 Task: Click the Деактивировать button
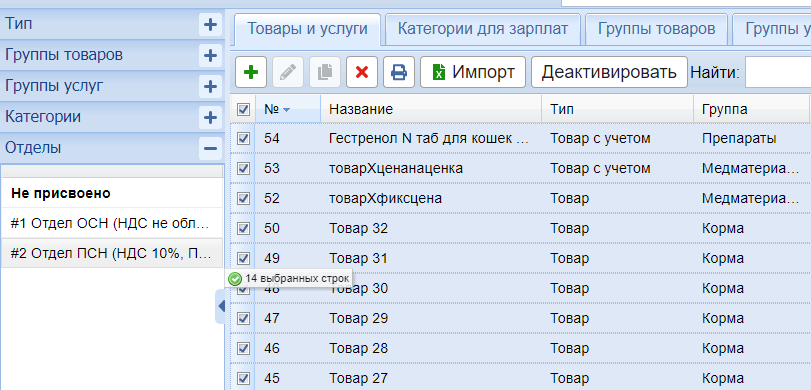609,72
